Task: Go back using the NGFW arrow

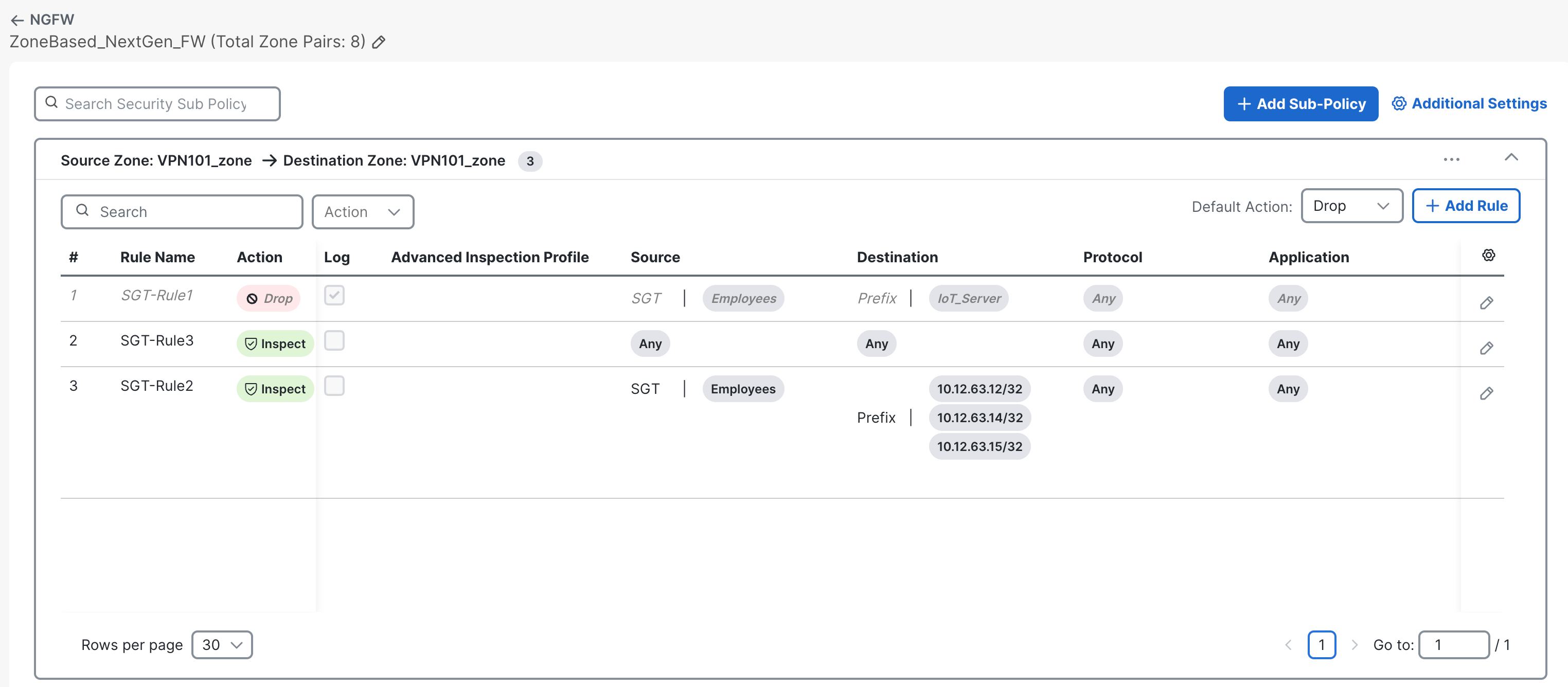Action: click(17, 20)
